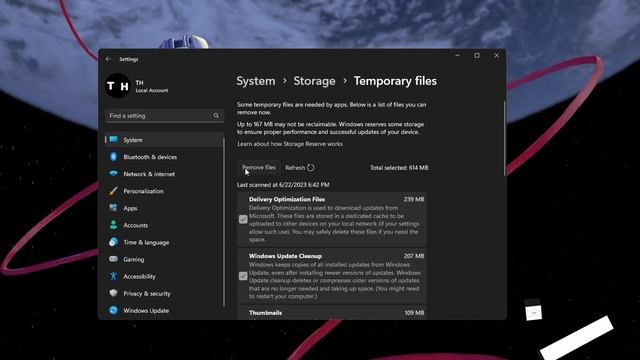Image resolution: width=640 pixels, height=360 pixels.
Task: Navigate to System in breadcrumb
Action: coord(256,81)
